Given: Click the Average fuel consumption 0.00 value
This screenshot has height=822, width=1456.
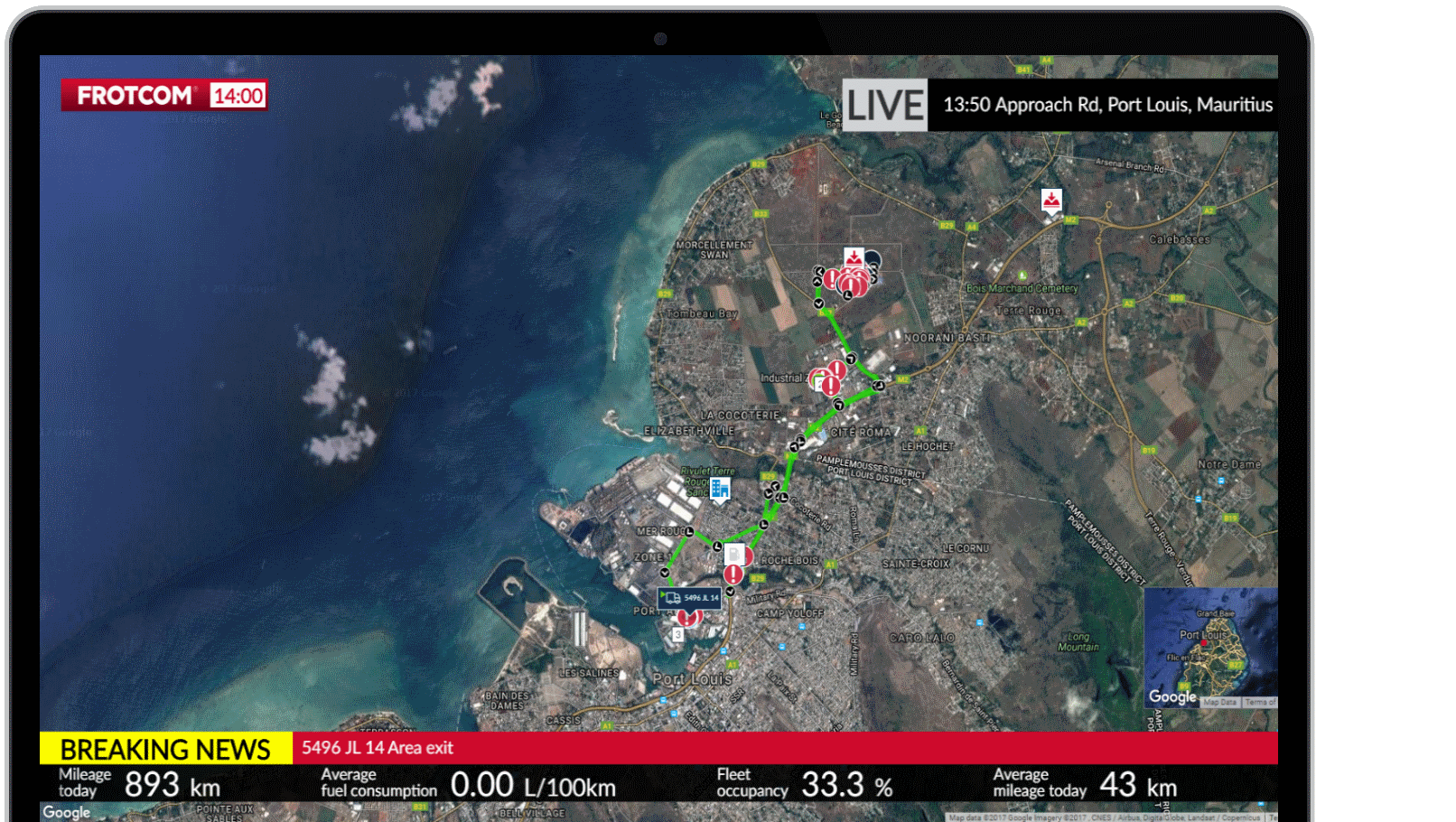Looking at the screenshot, I should pos(533,785).
